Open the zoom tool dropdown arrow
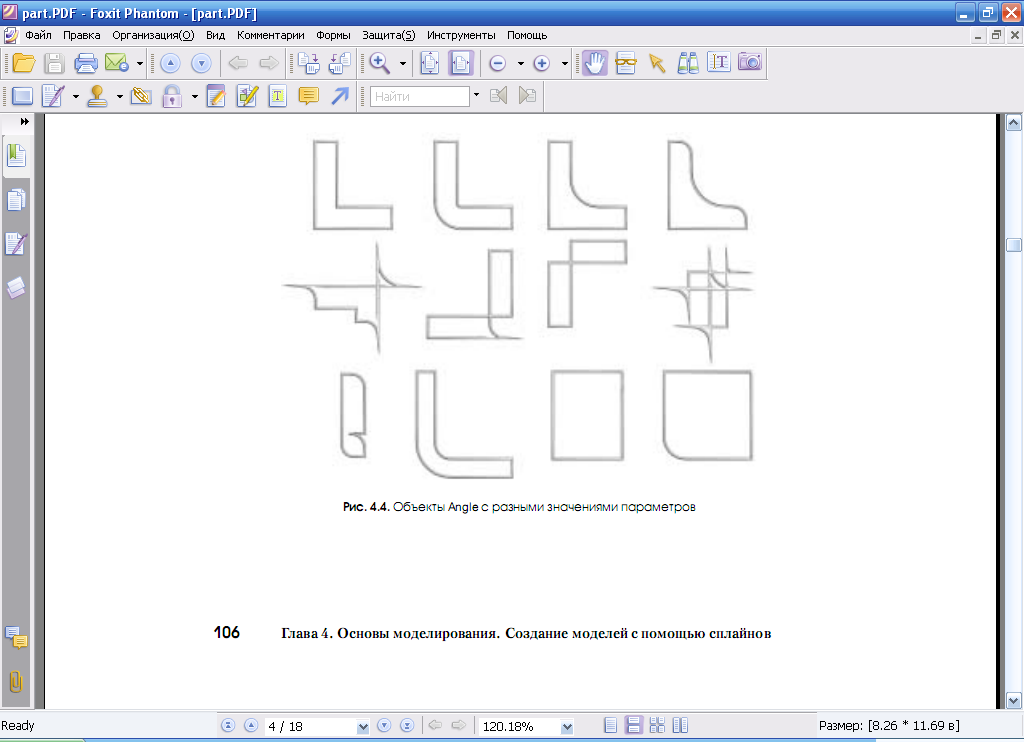This screenshot has width=1024, height=742. [x=403, y=63]
